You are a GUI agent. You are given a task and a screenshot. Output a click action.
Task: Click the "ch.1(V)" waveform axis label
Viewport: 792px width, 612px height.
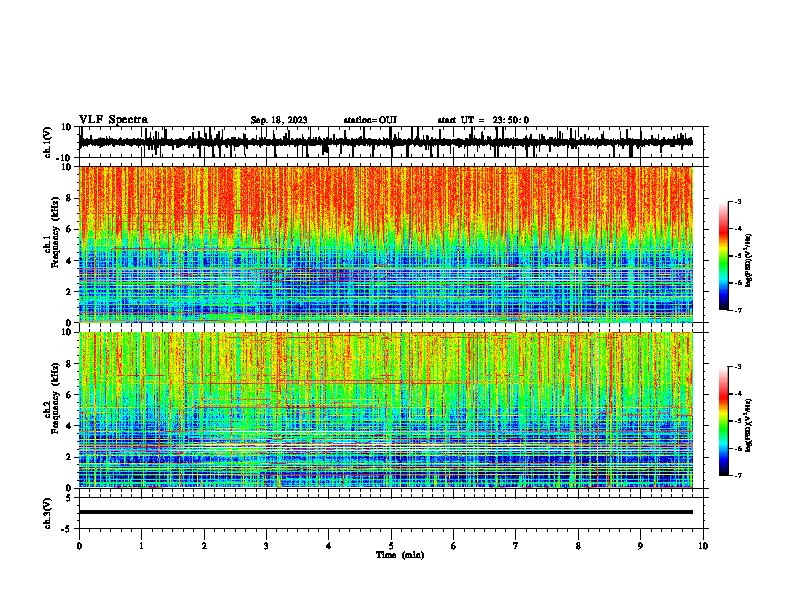coord(47,142)
